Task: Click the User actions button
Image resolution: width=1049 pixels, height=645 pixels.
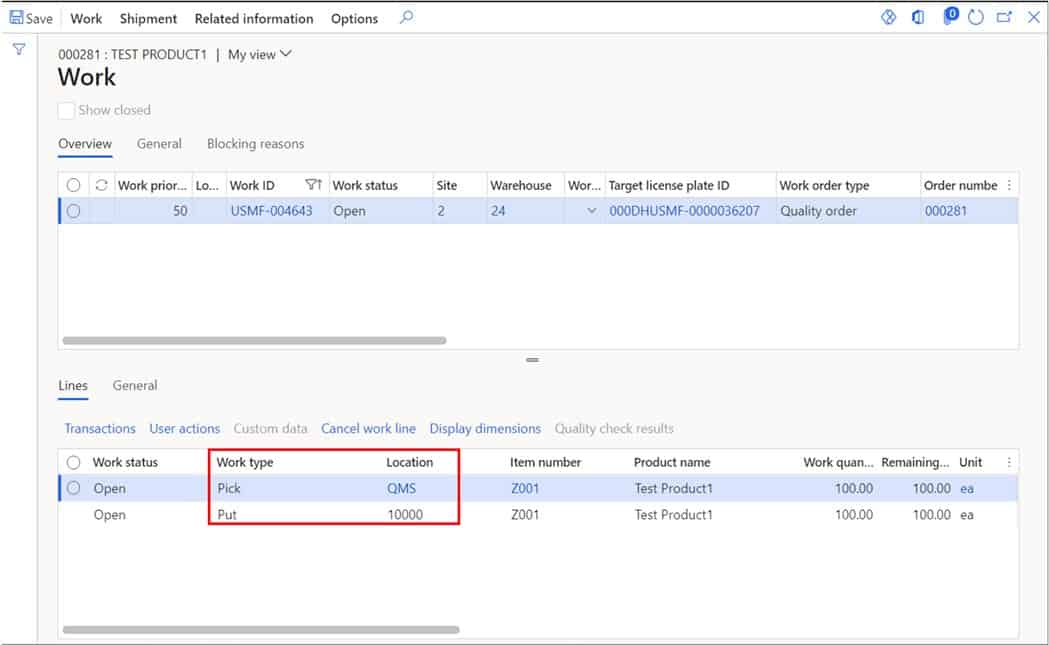Action: [x=185, y=429]
